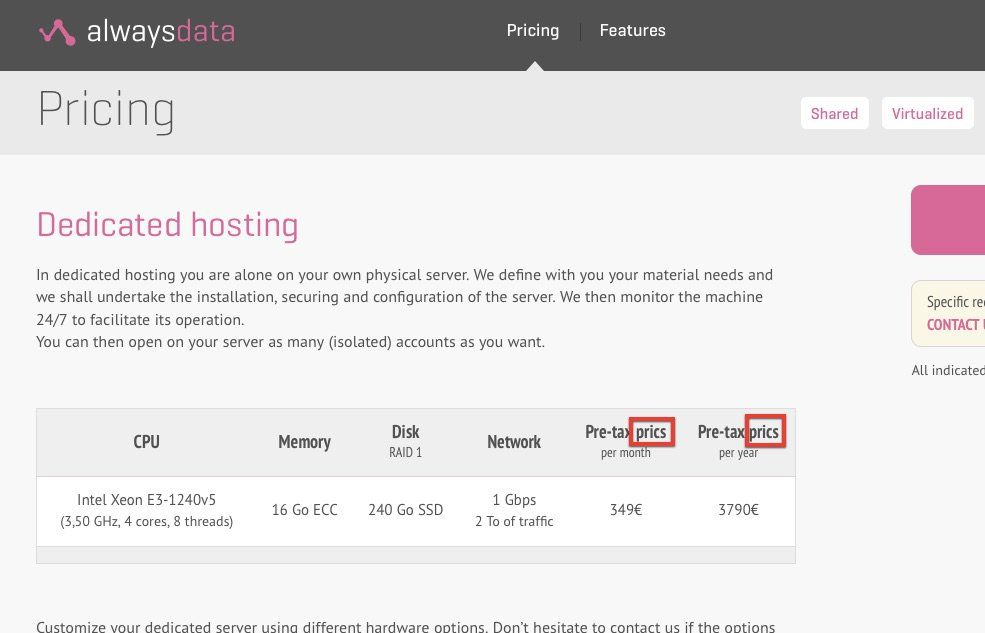Switch to Virtualized hosting pricing
The image size is (985, 633).
coord(927,113)
